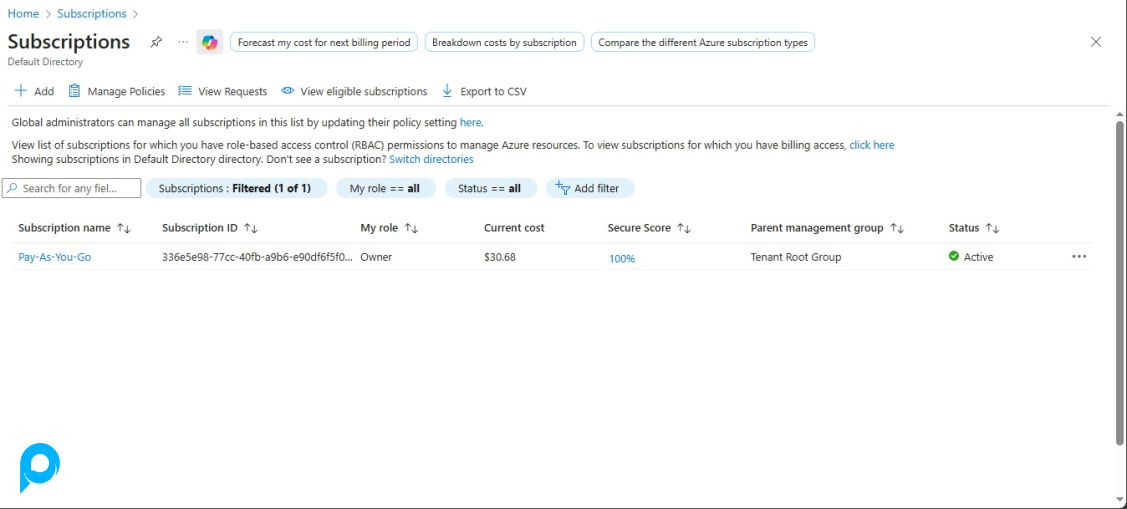The width and height of the screenshot is (1127, 509).
Task: Open the Pay-As-You-Go subscription
Action: click(55, 257)
